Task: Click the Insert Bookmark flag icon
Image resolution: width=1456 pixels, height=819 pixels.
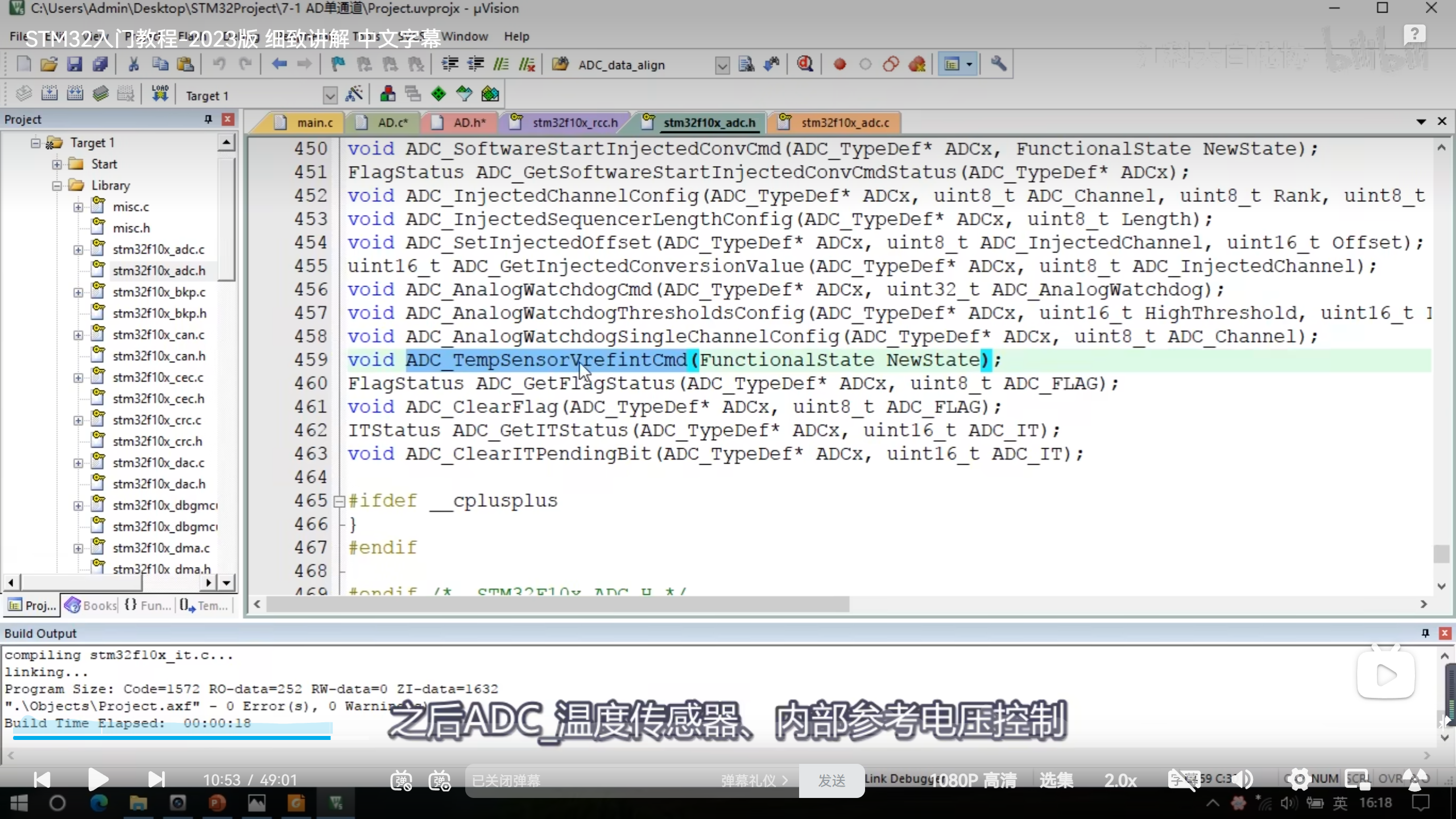Action: [338, 64]
